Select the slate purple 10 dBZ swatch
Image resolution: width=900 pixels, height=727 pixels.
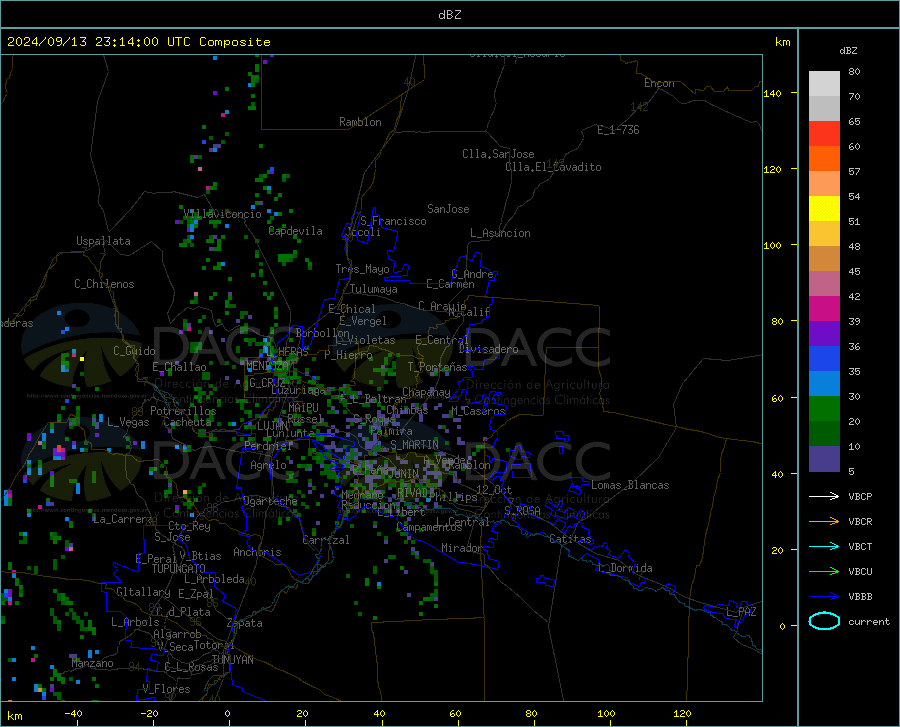tap(824, 458)
